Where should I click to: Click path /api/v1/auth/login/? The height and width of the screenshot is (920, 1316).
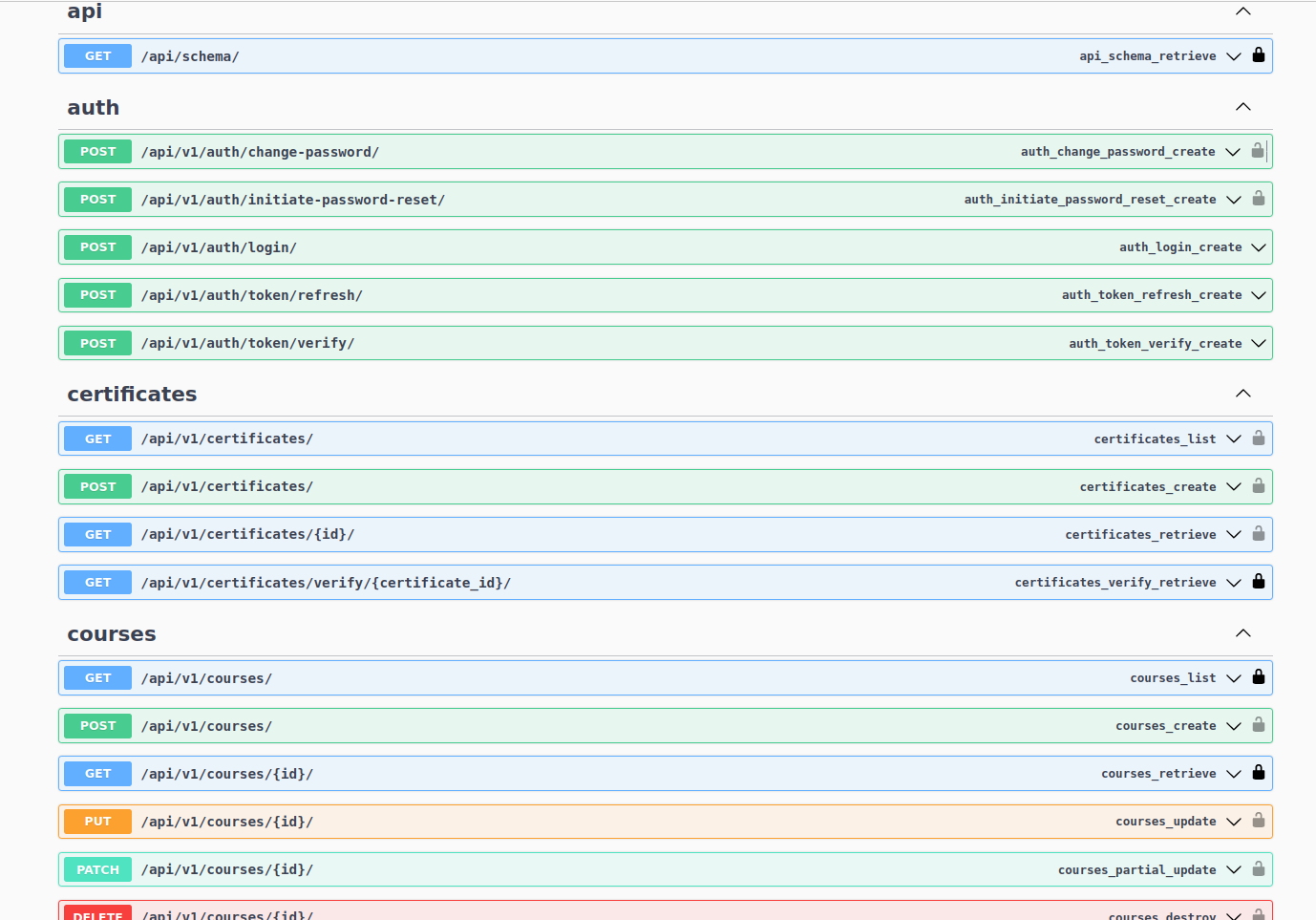tap(219, 247)
